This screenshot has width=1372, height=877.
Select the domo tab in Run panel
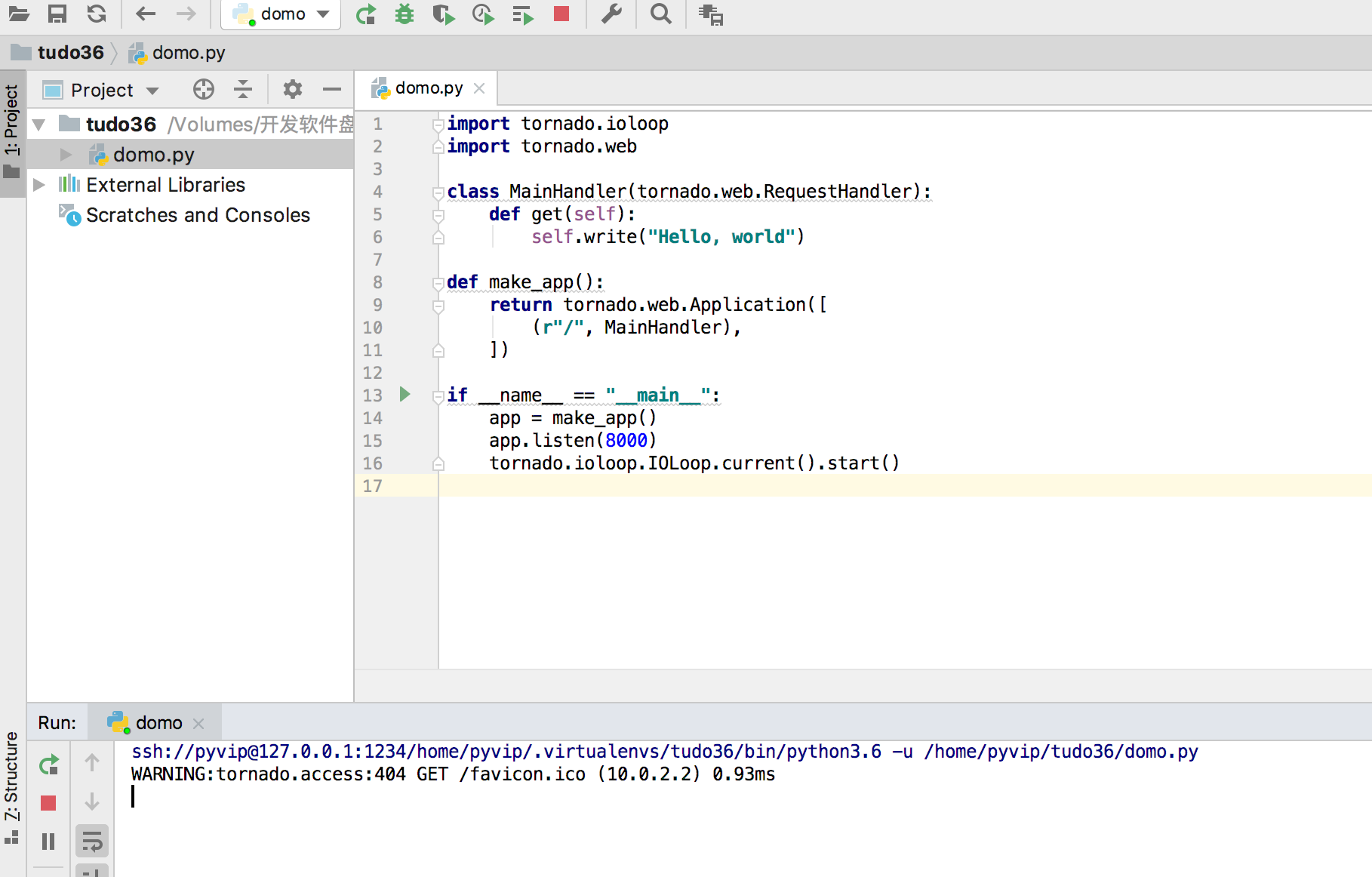click(157, 723)
